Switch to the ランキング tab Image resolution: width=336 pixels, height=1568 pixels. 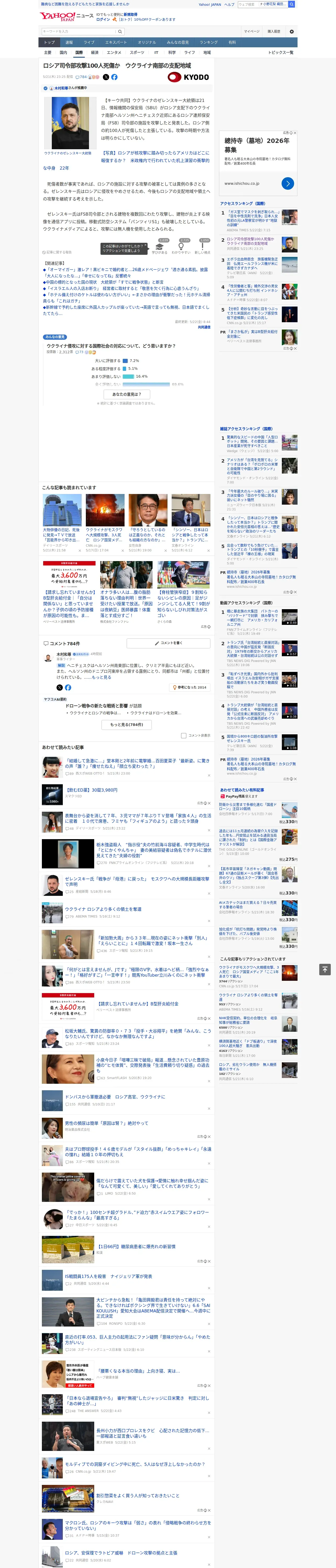209,43
